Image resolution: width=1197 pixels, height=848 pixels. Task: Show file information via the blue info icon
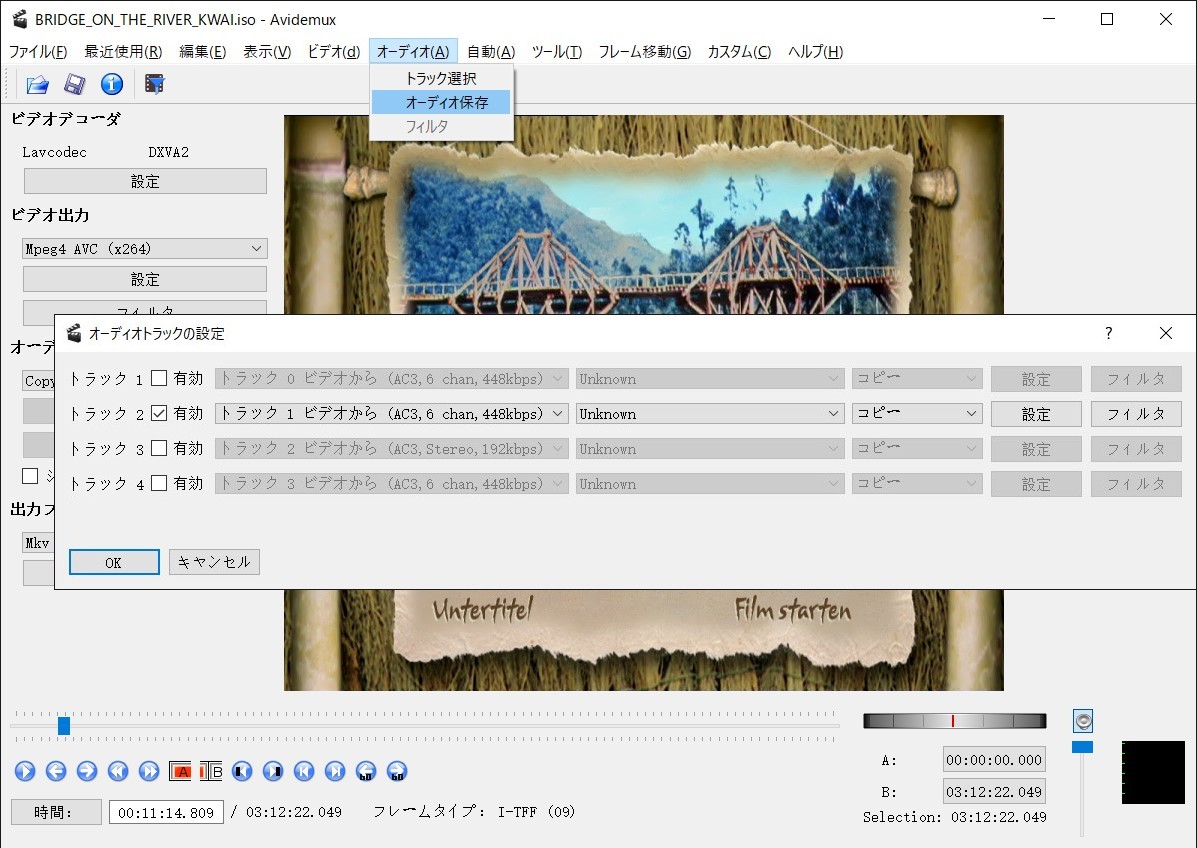112,84
